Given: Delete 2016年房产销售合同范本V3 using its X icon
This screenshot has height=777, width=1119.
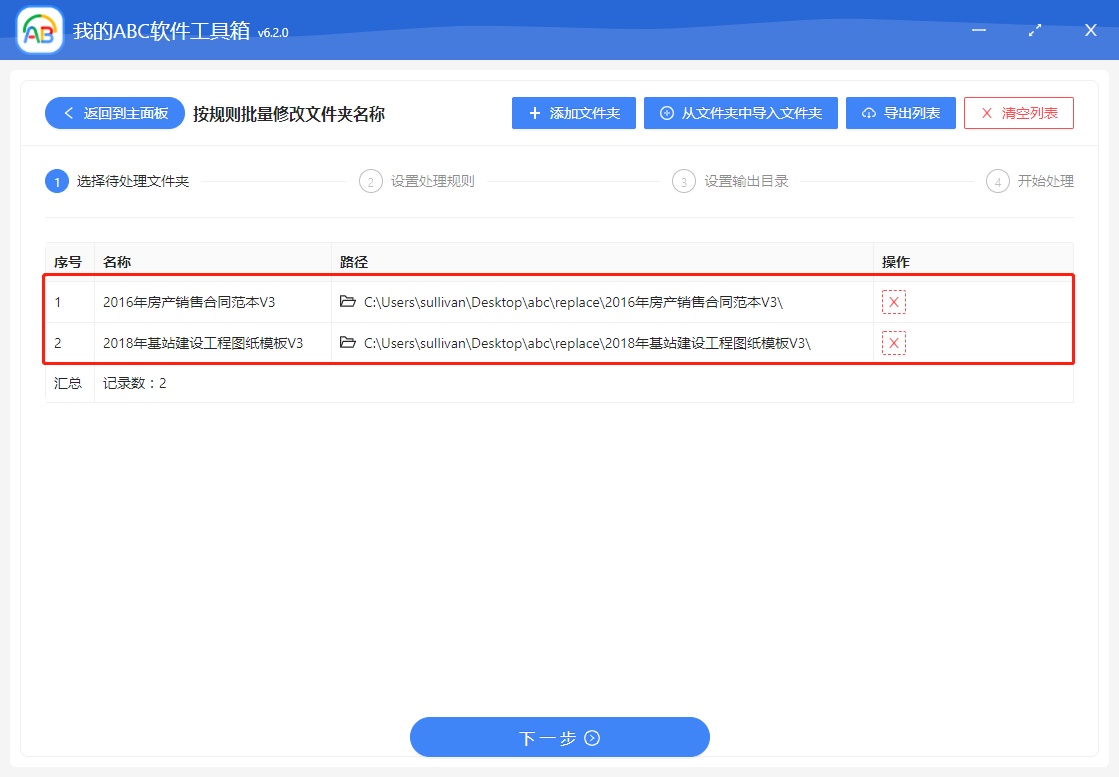Looking at the screenshot, I should click(x=893, y=300).
